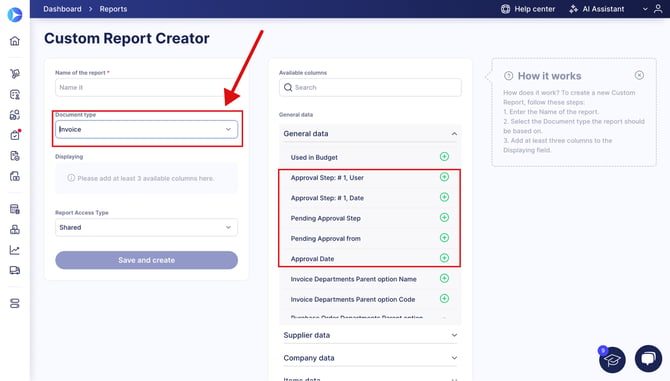Open the live chat bubble widget
Viewport: 670px width, 381px height.
[648, 358]
